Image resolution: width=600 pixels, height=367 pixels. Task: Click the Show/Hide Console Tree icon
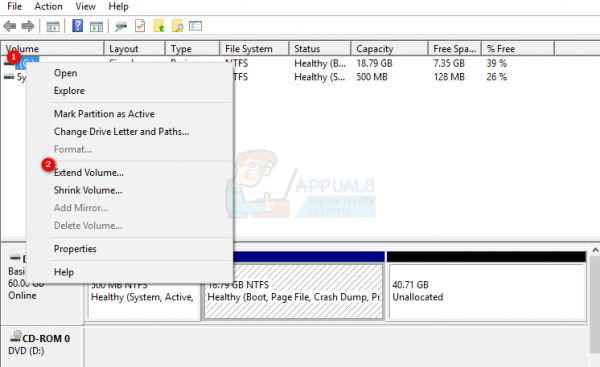pos(53,26)
